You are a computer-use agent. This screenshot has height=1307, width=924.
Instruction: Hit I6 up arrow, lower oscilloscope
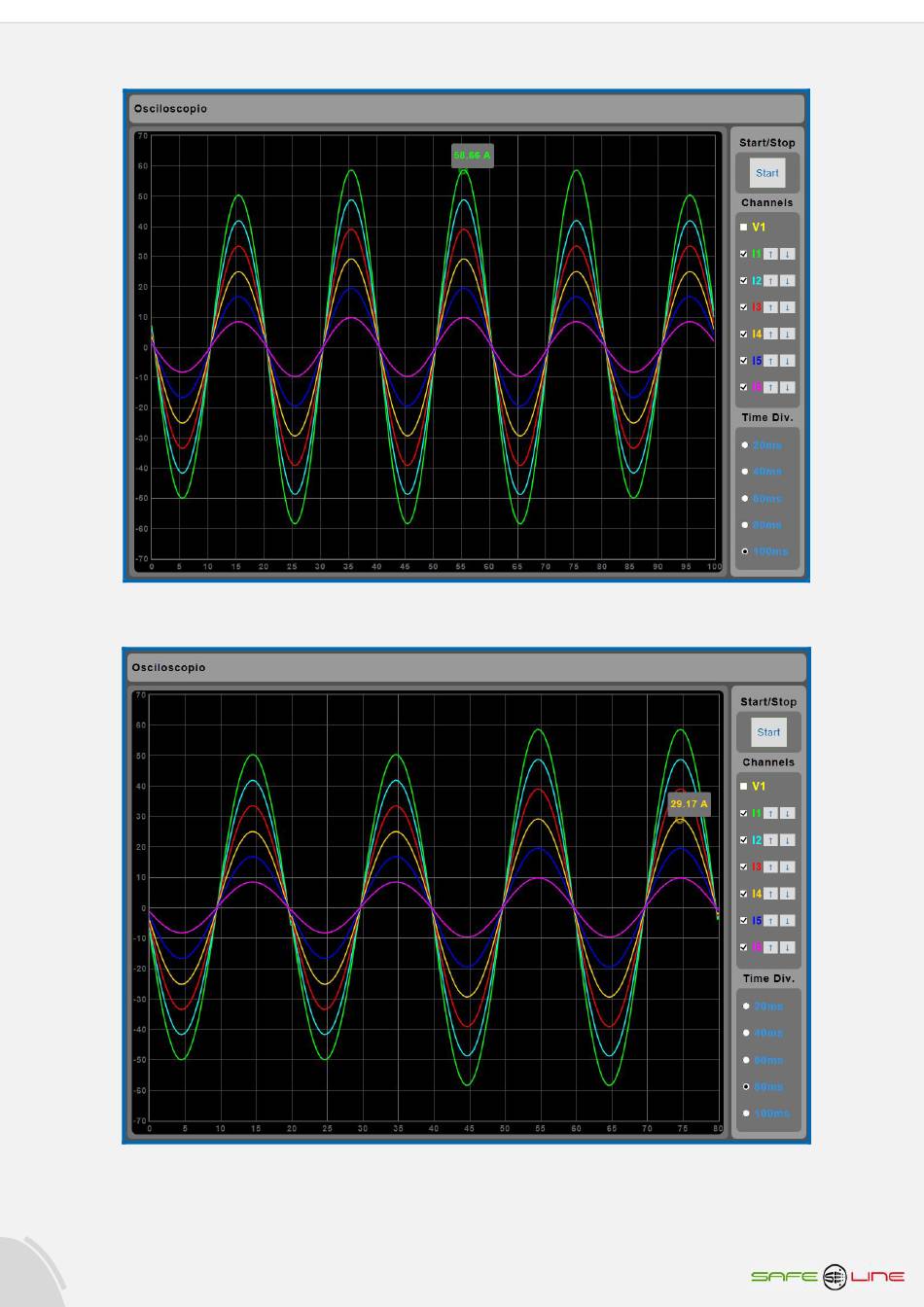[770, 947]
